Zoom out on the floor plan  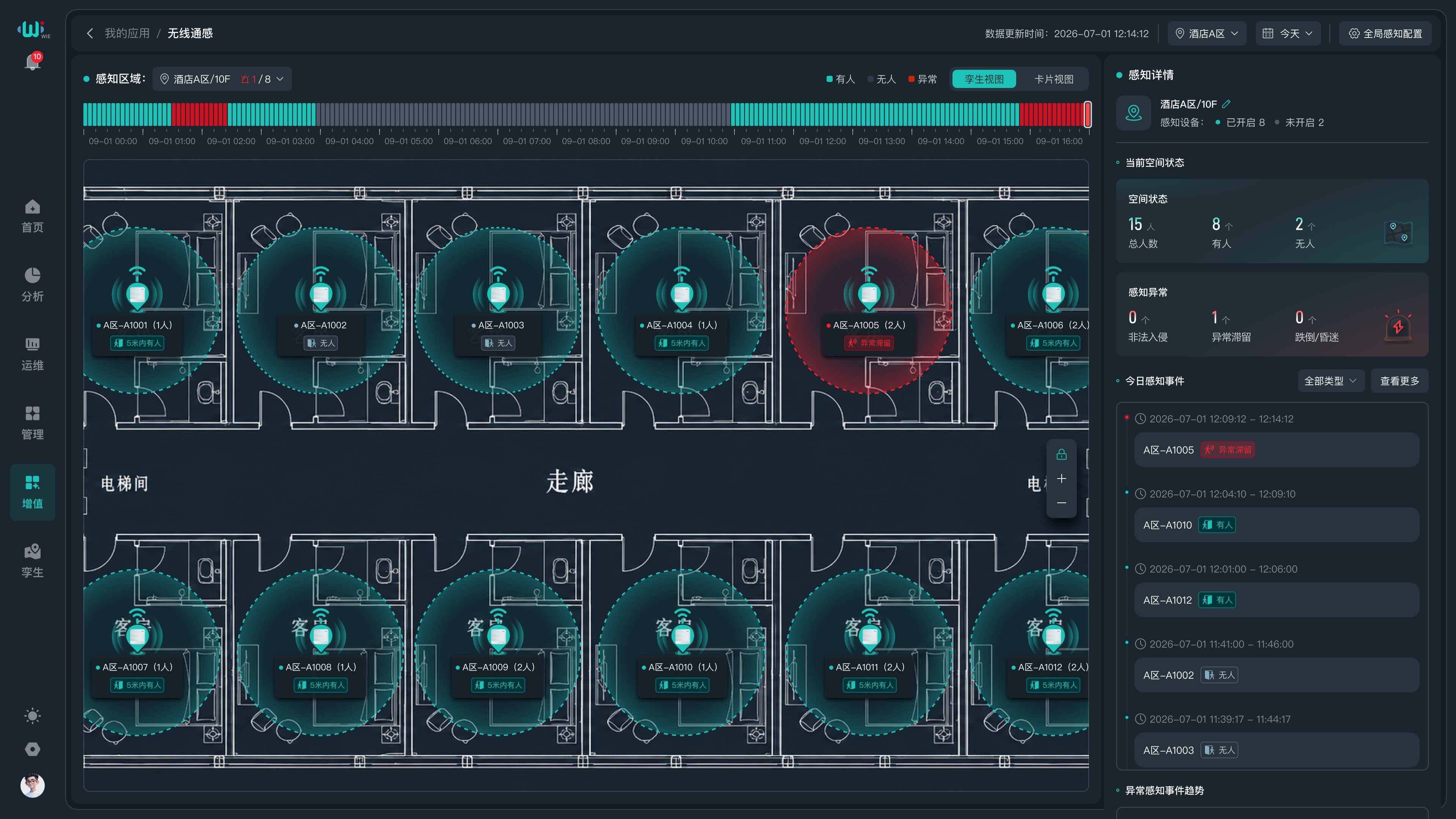(1062, 502)
